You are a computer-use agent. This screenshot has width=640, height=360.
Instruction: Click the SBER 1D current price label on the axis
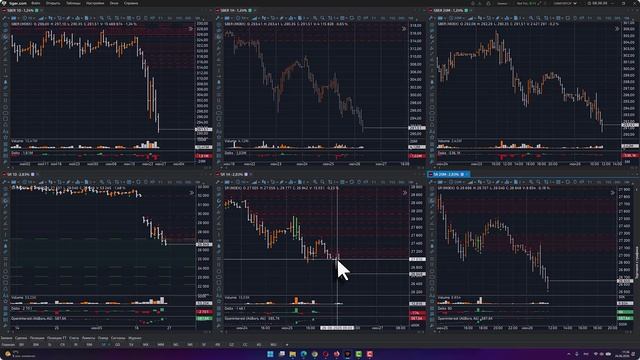[203, 129]
